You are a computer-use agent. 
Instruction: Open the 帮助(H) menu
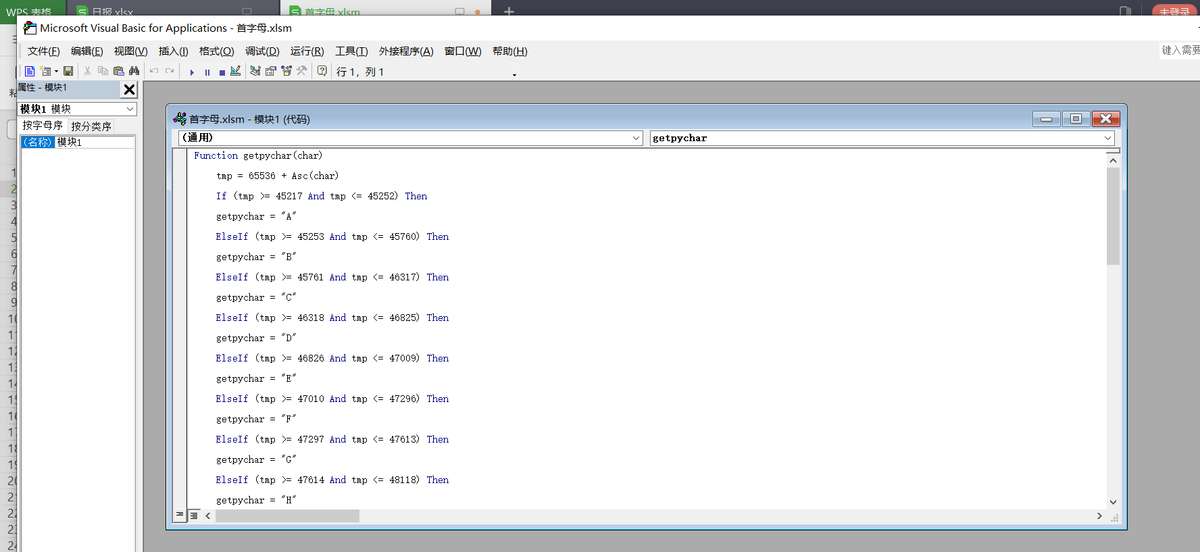(510, 51)
